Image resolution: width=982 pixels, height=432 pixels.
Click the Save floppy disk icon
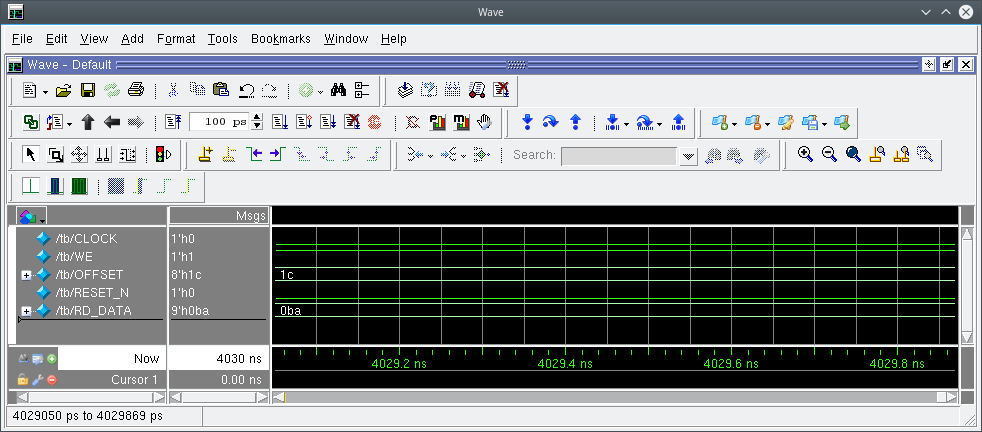coord(88,90)
